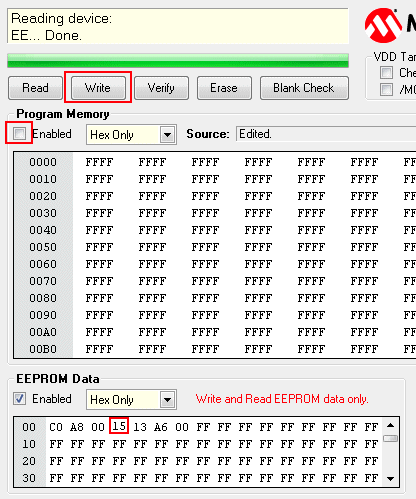Open the EEPROM Data Hex Only dropdown
The image size is (416, 499).
(x=167, y=400)
